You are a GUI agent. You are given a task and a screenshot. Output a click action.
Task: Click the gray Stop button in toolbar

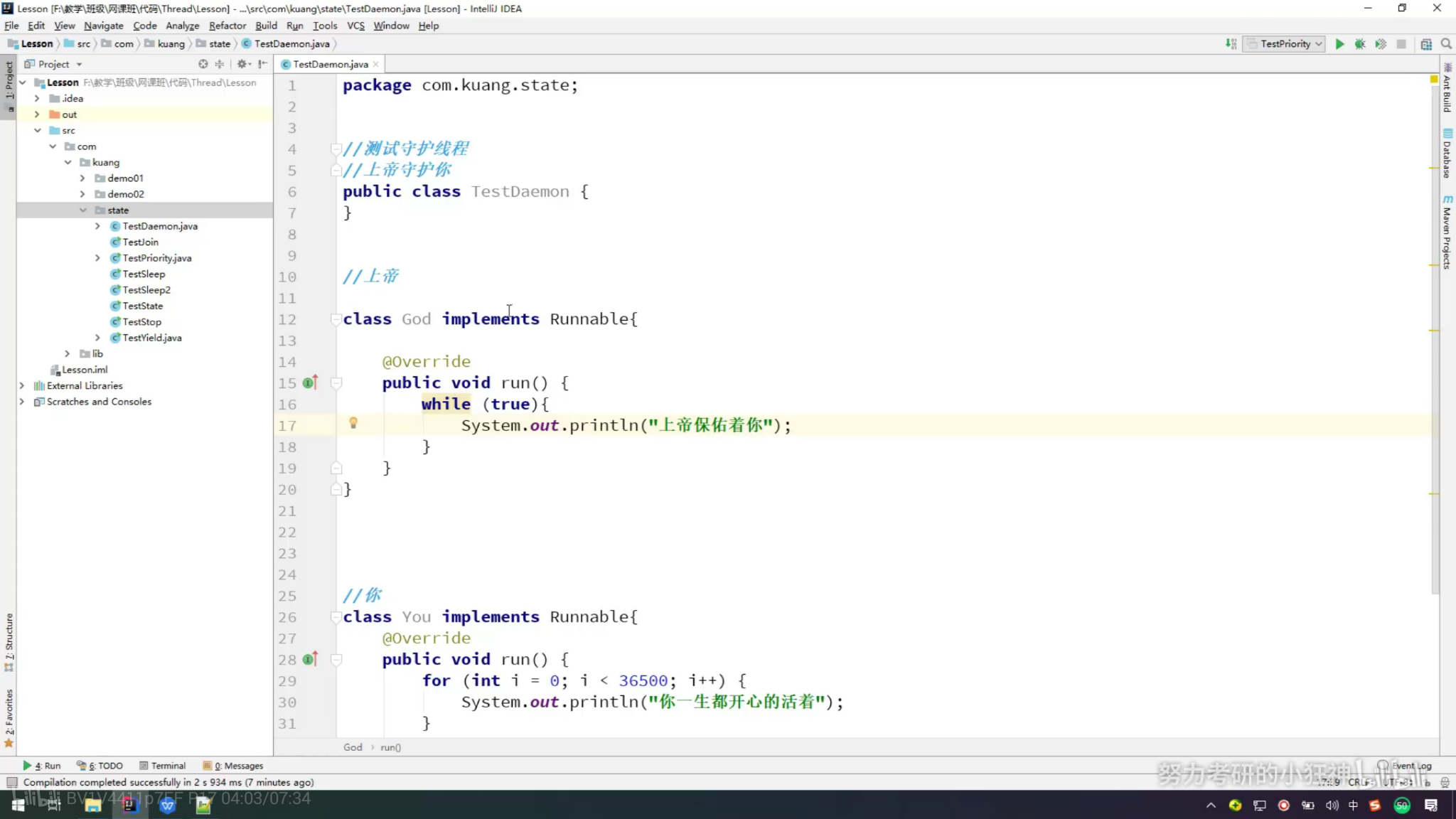click(1401, 44)
